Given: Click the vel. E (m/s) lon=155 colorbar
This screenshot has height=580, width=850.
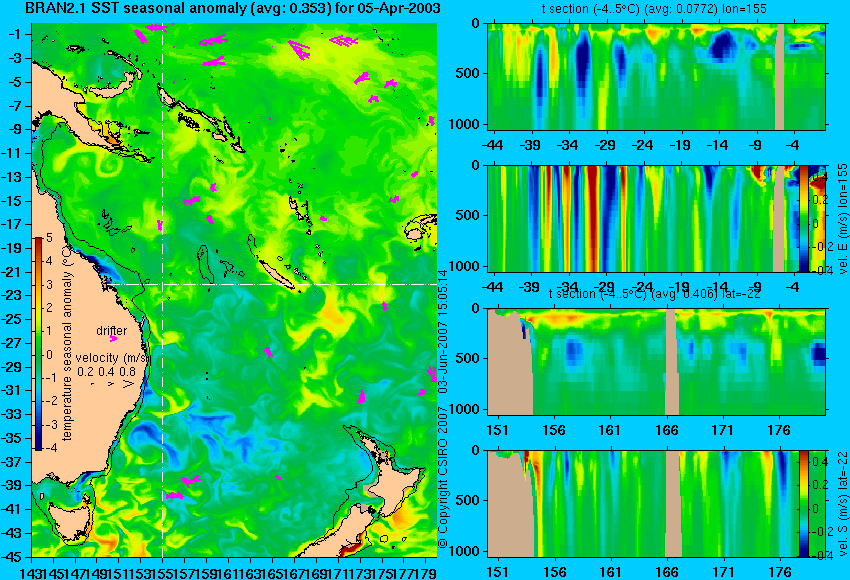Looking at the screenshot, I should [x=804, y=219].
